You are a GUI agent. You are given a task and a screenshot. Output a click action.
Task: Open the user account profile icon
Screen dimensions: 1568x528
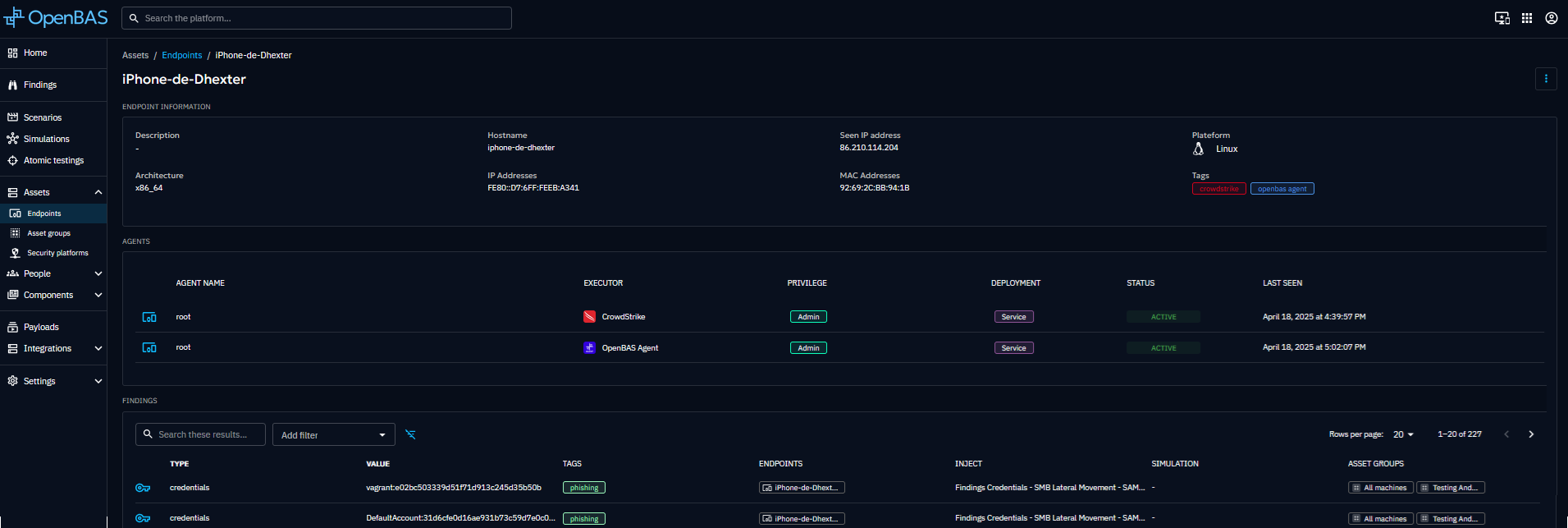1551,18
